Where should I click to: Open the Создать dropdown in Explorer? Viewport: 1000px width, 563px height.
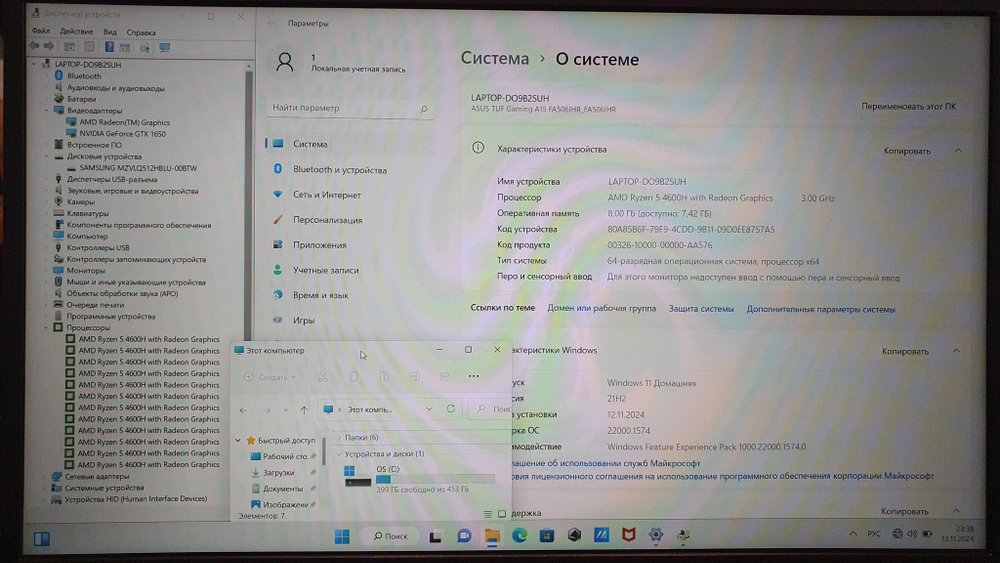point(270,377)
